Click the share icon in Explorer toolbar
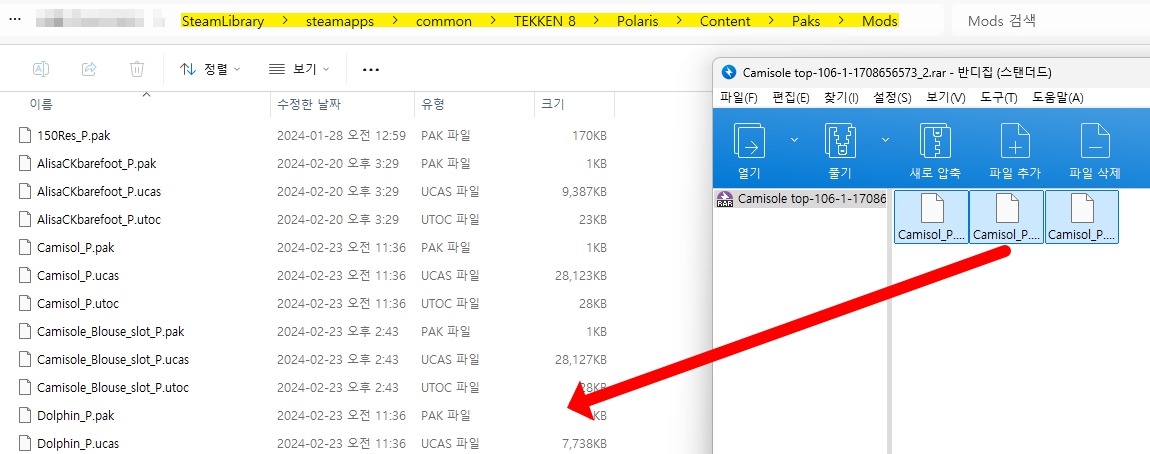Screen dimensions: 1150x454 click(x=89, y=69)
